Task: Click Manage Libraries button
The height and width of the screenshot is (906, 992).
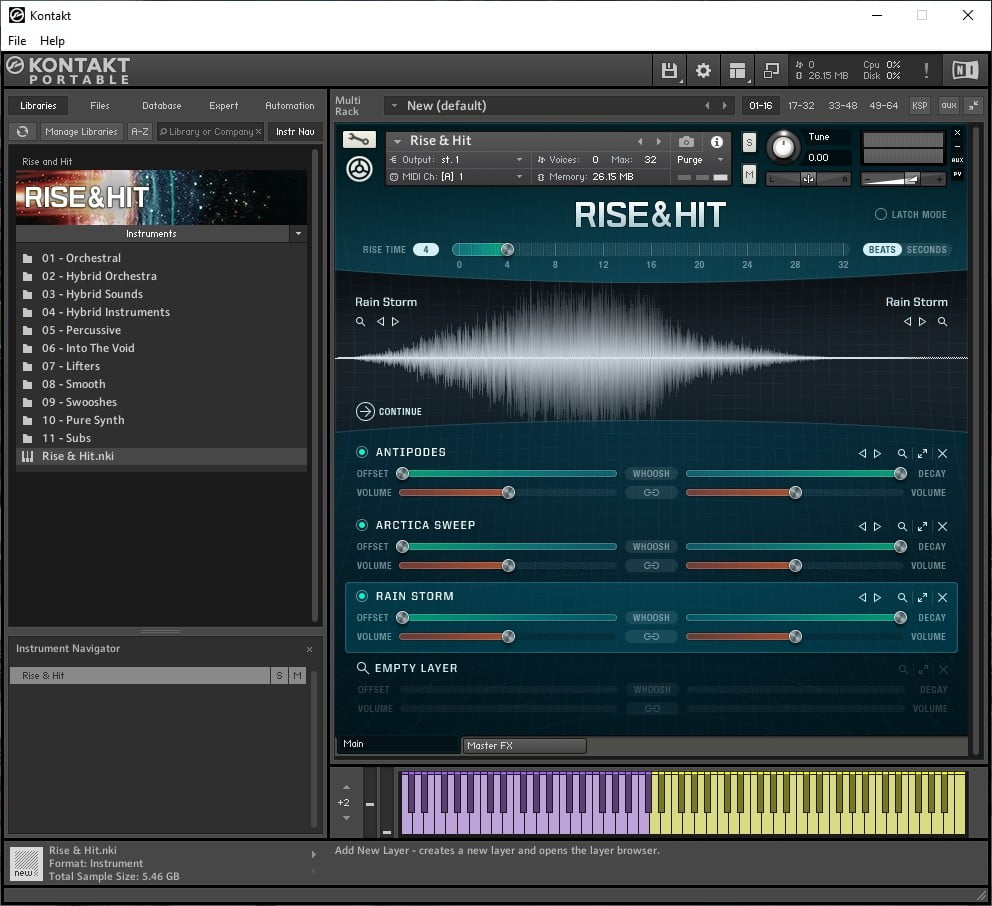Action: tap(81, 132)
